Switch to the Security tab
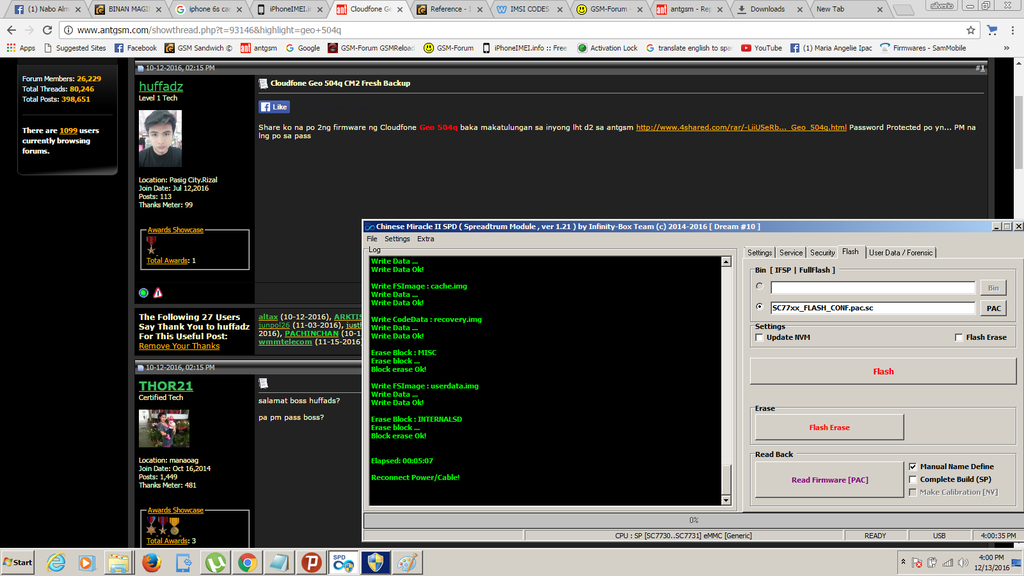Screen dimensions: 1024x576 822,253
